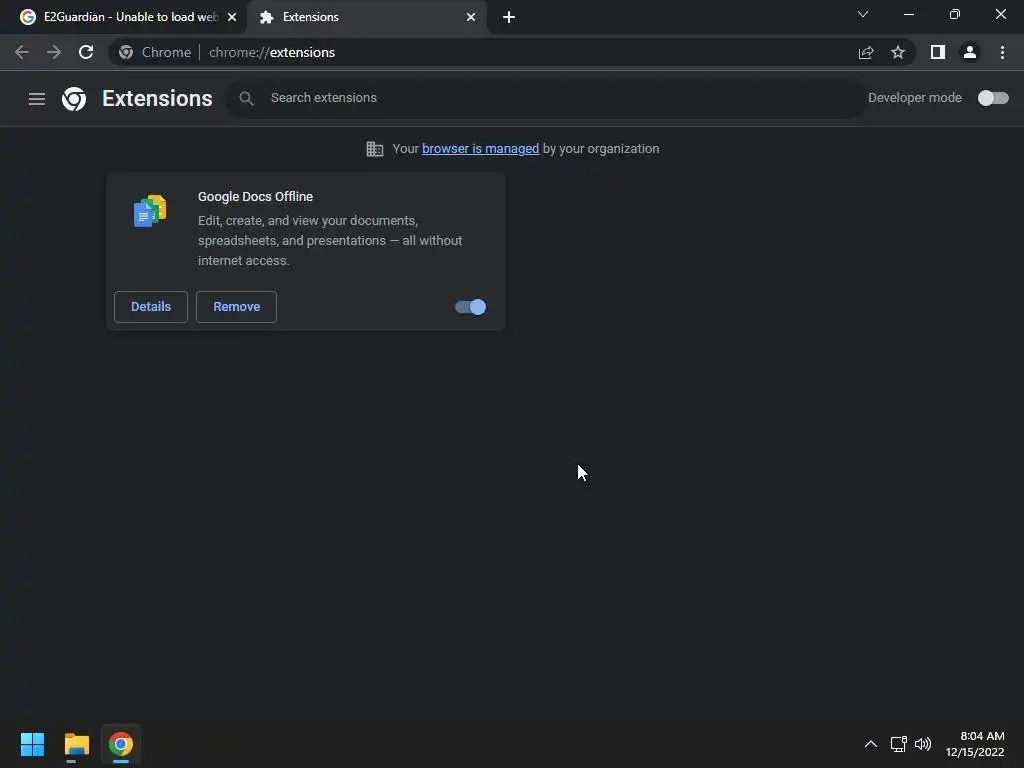Screen dimensions: 1024x768
Task: Open Details for Google Docs Offline
Action: click(151, 307)
